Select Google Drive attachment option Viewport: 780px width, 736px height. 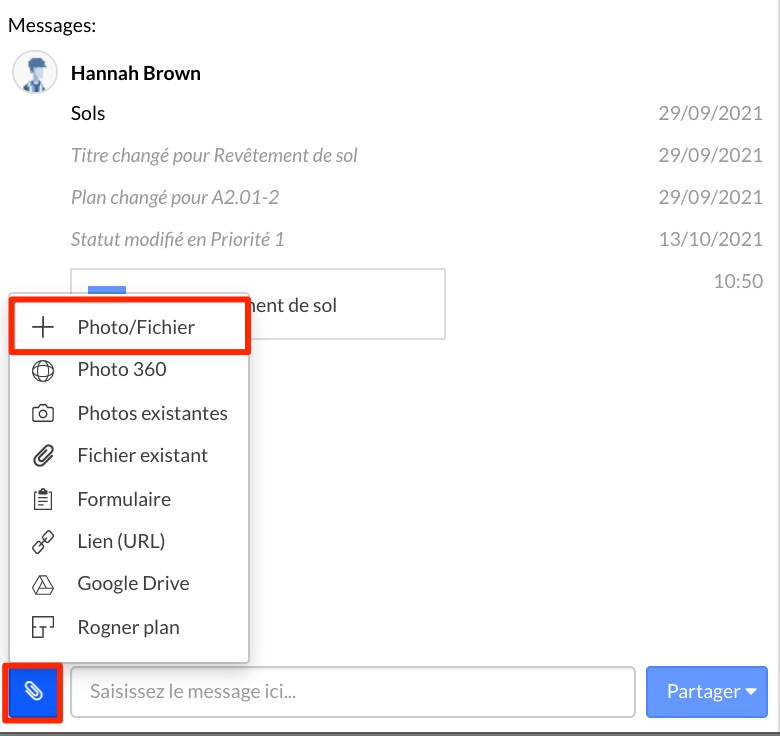point(129,584)
